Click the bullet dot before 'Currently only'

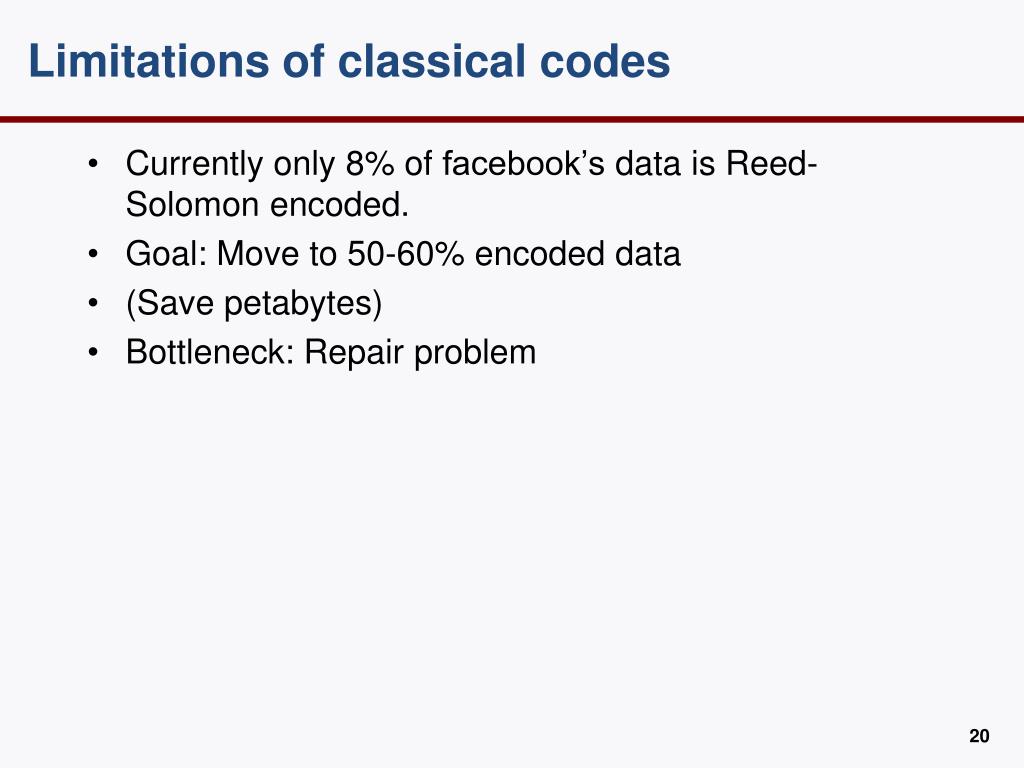pos(93,163)
